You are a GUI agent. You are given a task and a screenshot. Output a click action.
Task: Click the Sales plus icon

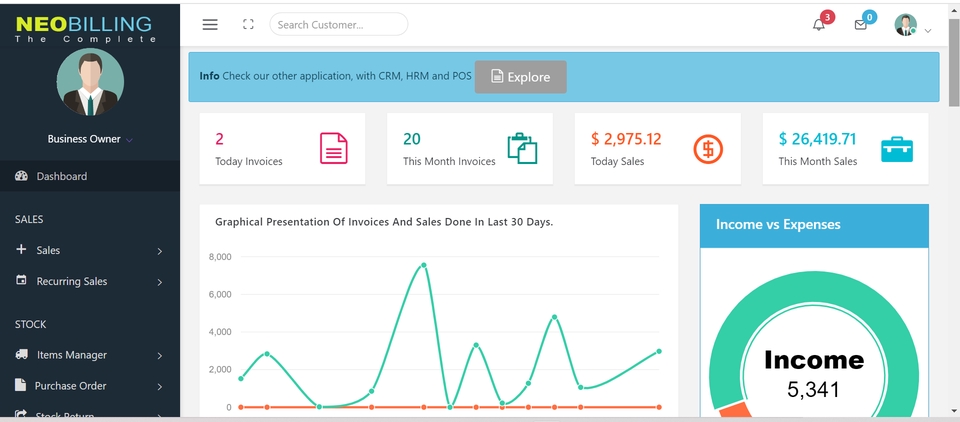[x=21, y=249]
